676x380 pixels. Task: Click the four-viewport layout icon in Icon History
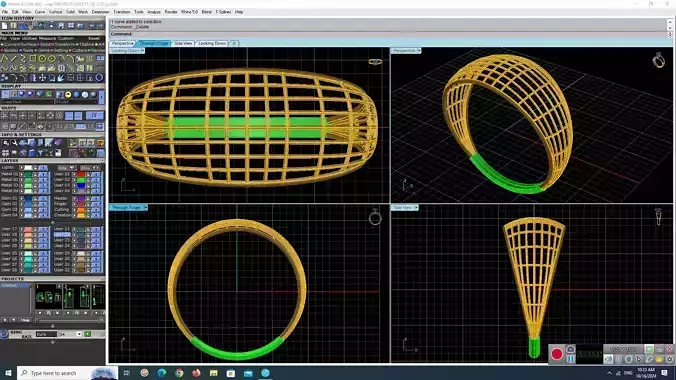[x=71, y=26]
